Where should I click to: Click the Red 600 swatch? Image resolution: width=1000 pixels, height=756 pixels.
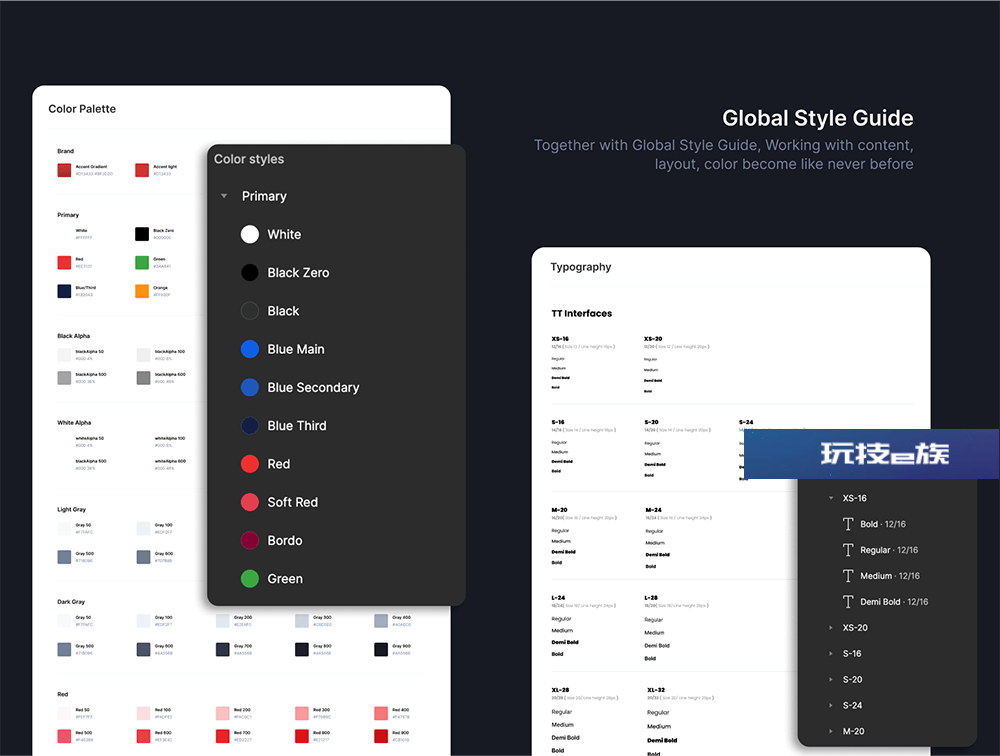pyautogui.click(x=143, y=736)
